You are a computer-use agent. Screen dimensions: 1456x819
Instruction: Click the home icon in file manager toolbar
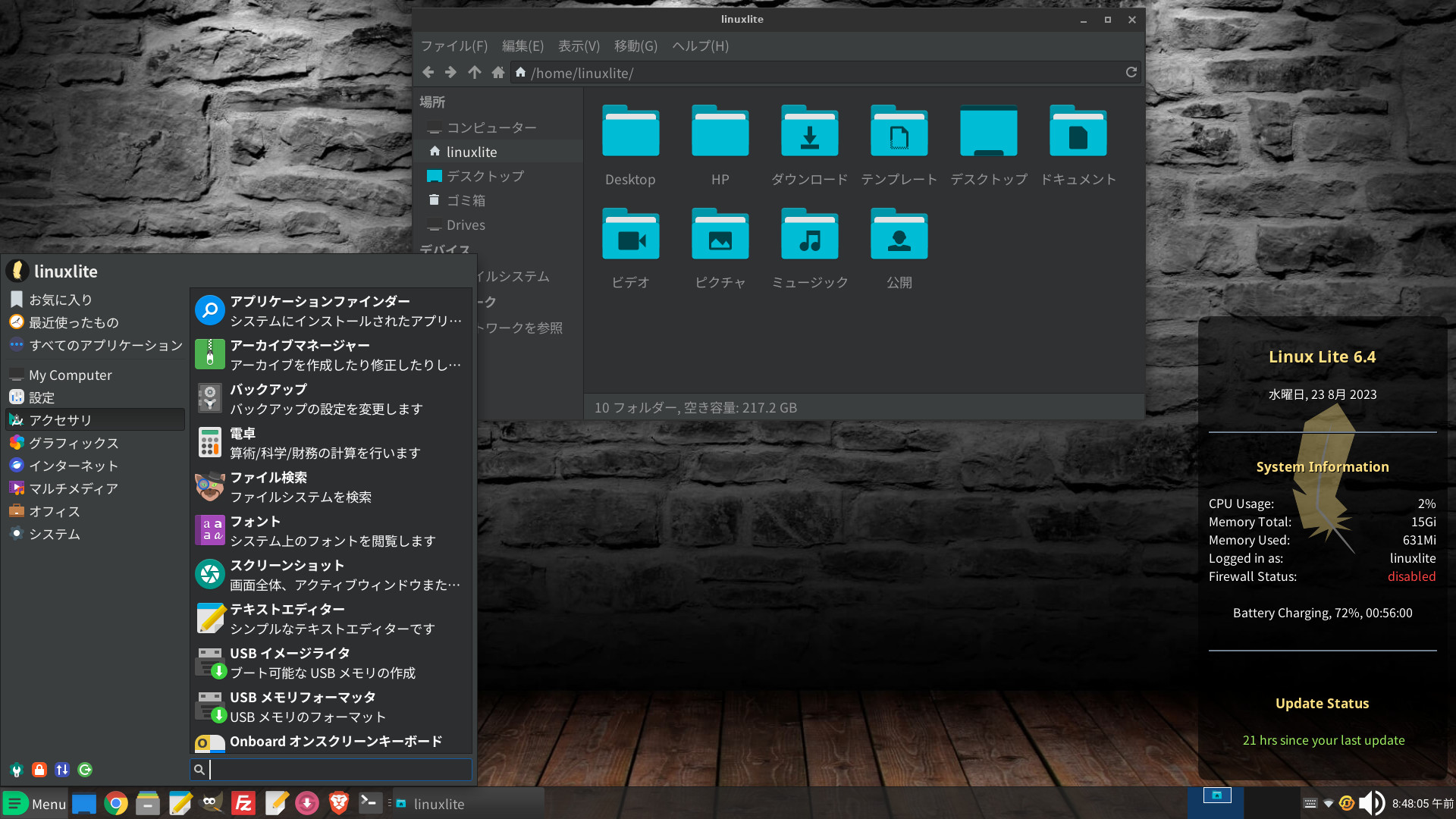point(498,72)
